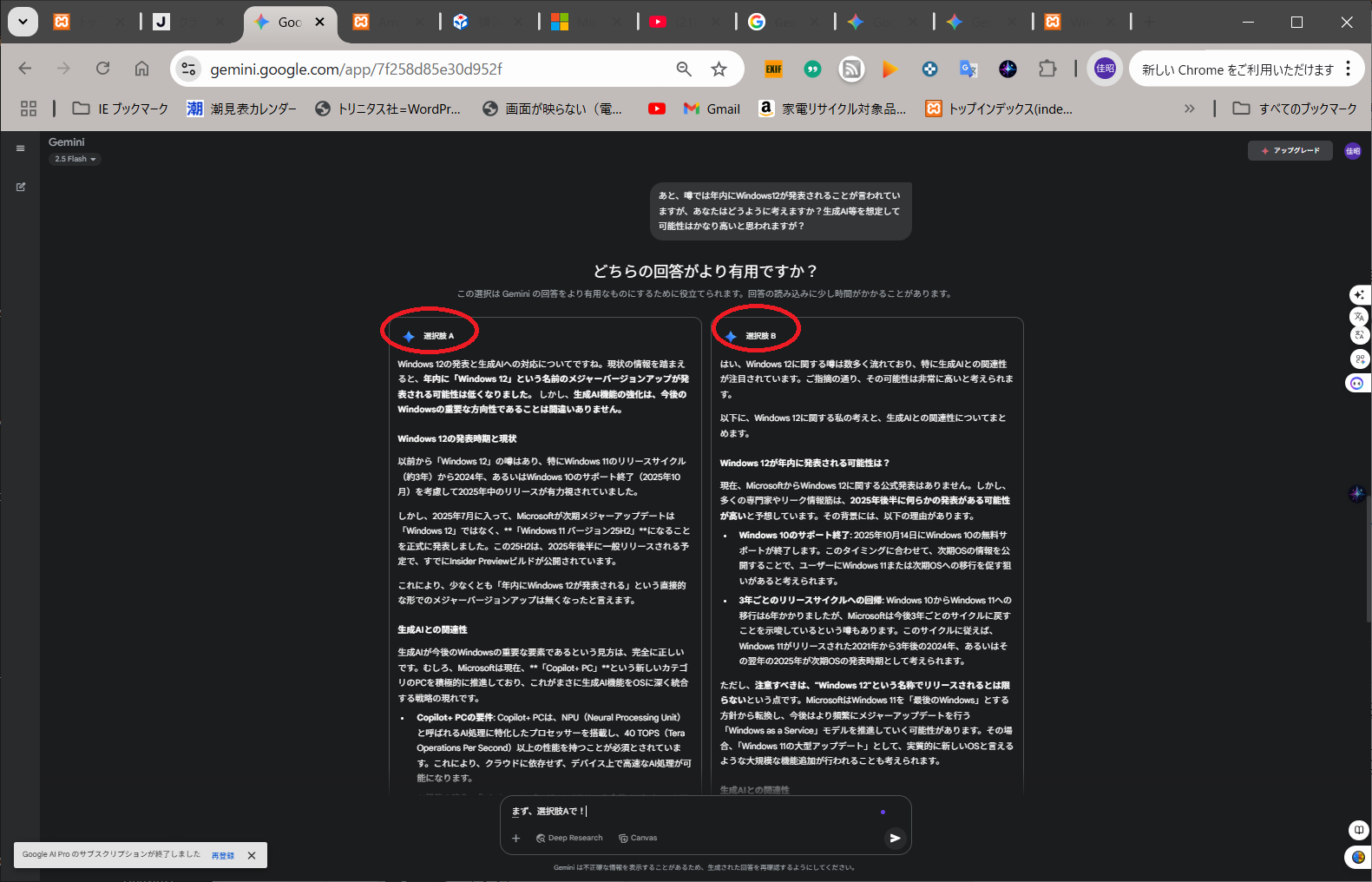The width and height of the screenshot is (1372, 882).
Task: Open the トリニタス社=WordPr... bookmark
Action: pos(387,109)
